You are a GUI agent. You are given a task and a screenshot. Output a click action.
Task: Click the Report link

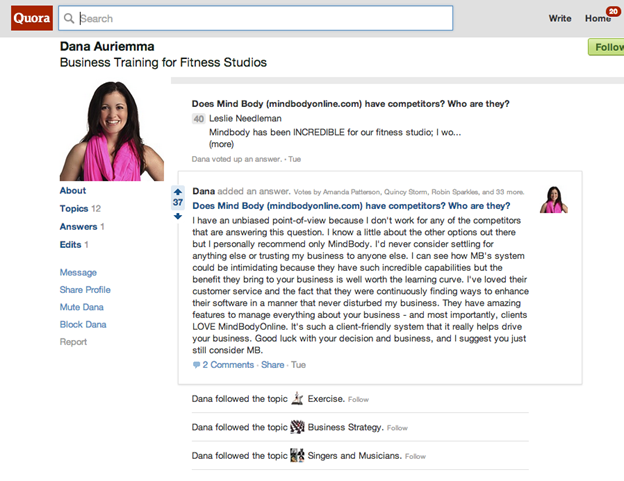click(x=73, y=342)
